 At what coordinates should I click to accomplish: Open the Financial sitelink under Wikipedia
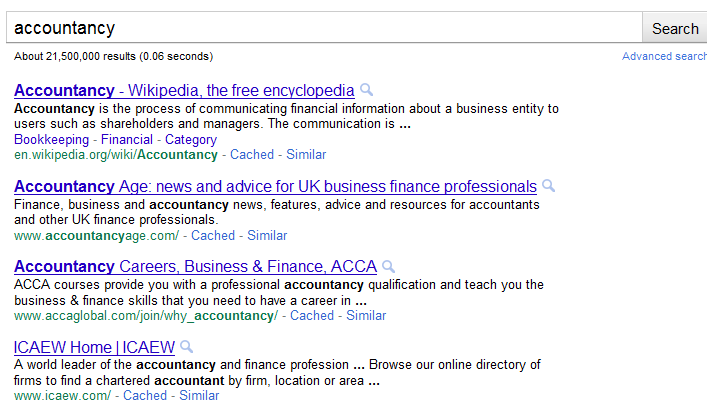[127, 139]
